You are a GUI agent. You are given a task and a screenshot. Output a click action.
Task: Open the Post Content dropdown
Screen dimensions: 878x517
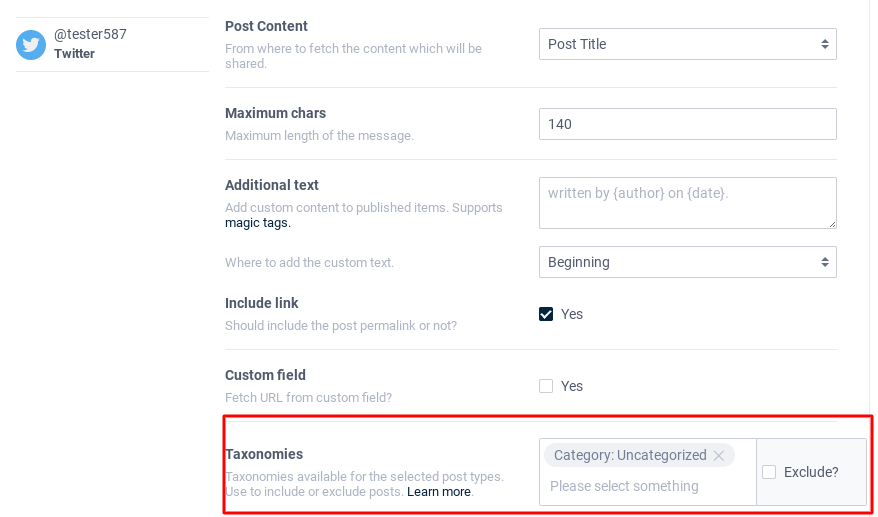tap(687, 44)
